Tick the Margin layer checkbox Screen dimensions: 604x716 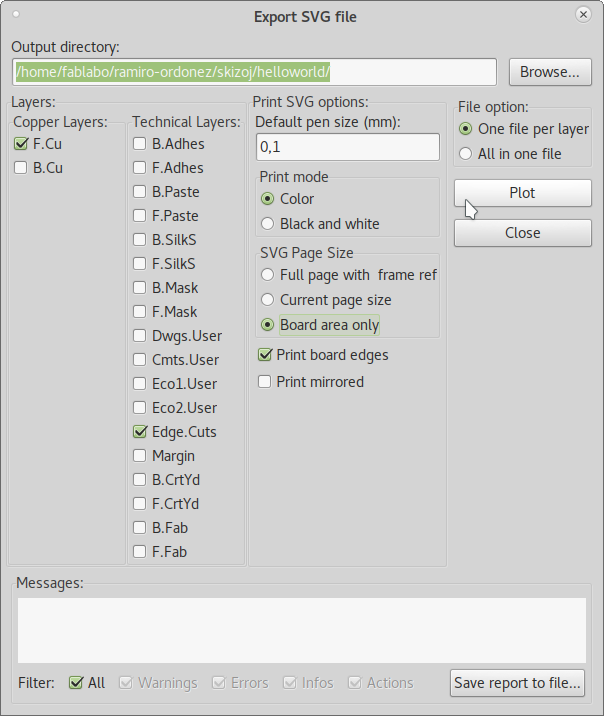(139, 455)
